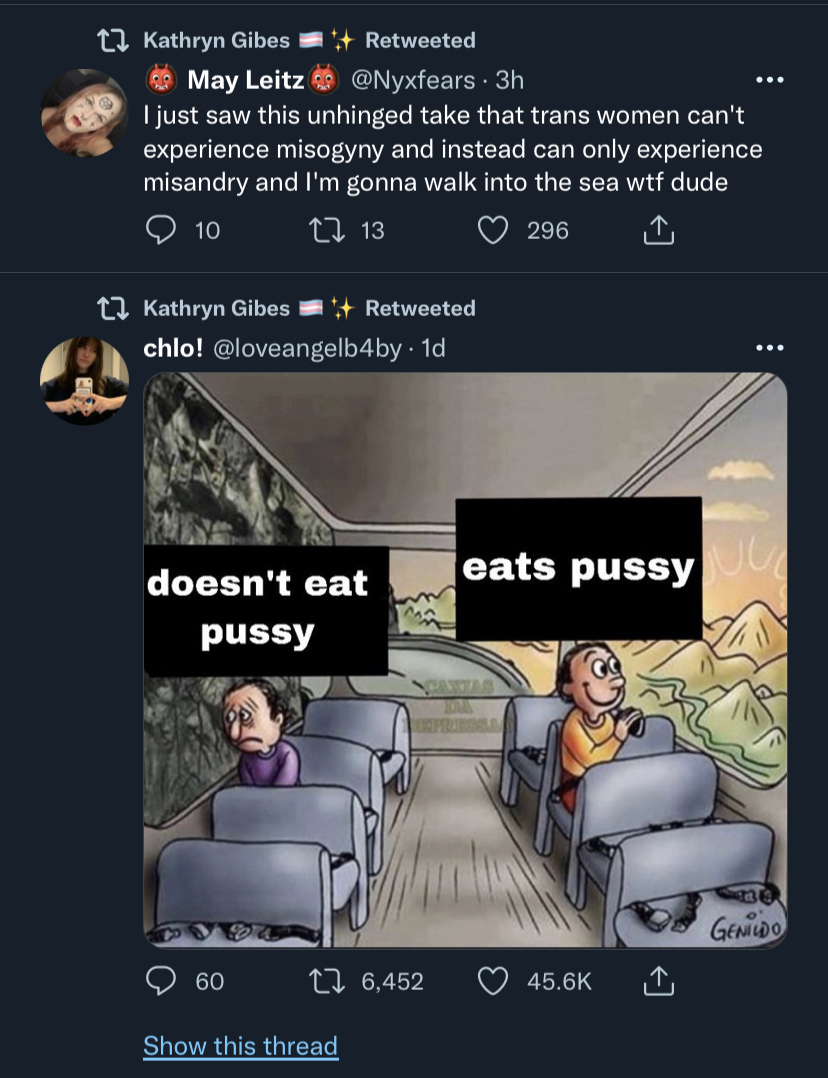Retweet chlo!'s tweet with 6,452 retweets
Screen dimensions: 828x1078
click(326, 980)
